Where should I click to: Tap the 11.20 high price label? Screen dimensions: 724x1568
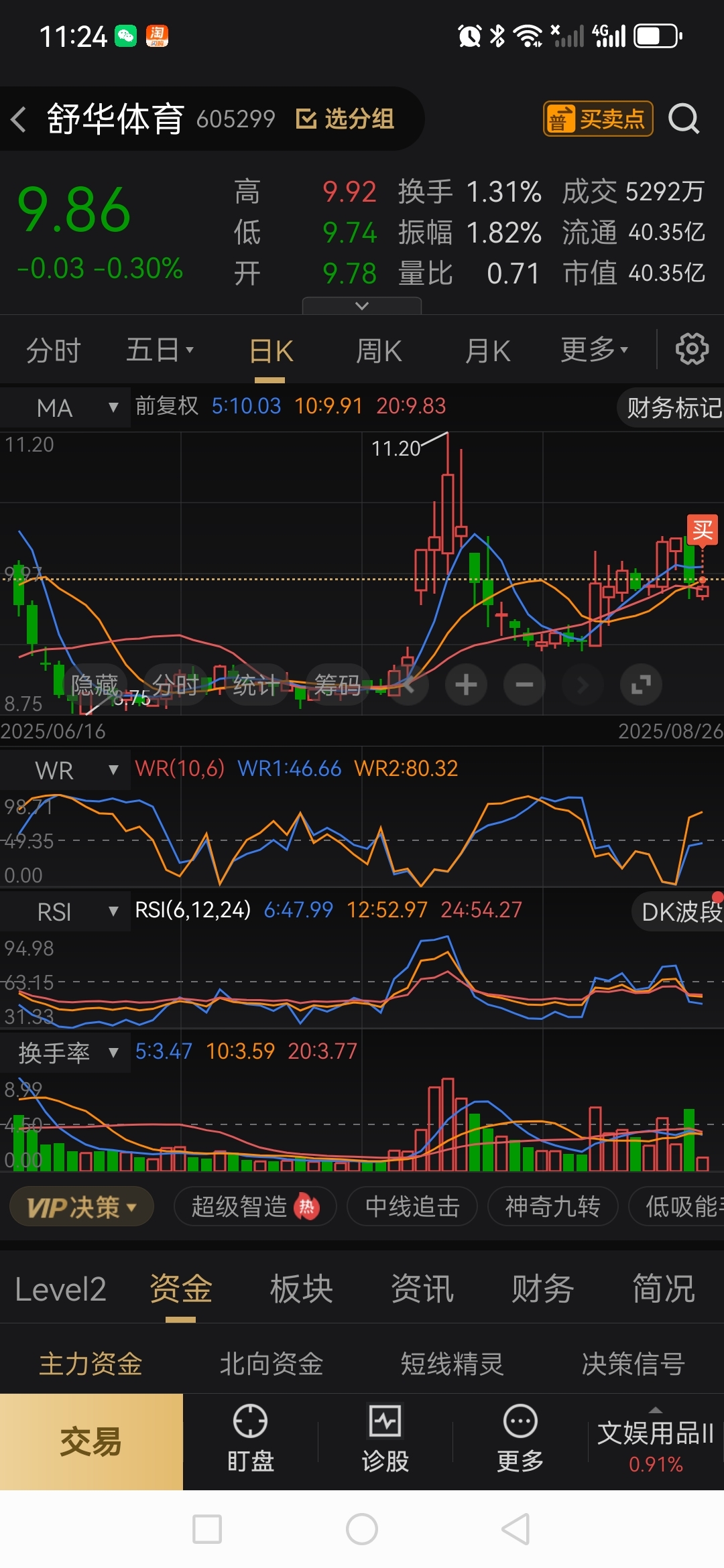pos(396,448)
